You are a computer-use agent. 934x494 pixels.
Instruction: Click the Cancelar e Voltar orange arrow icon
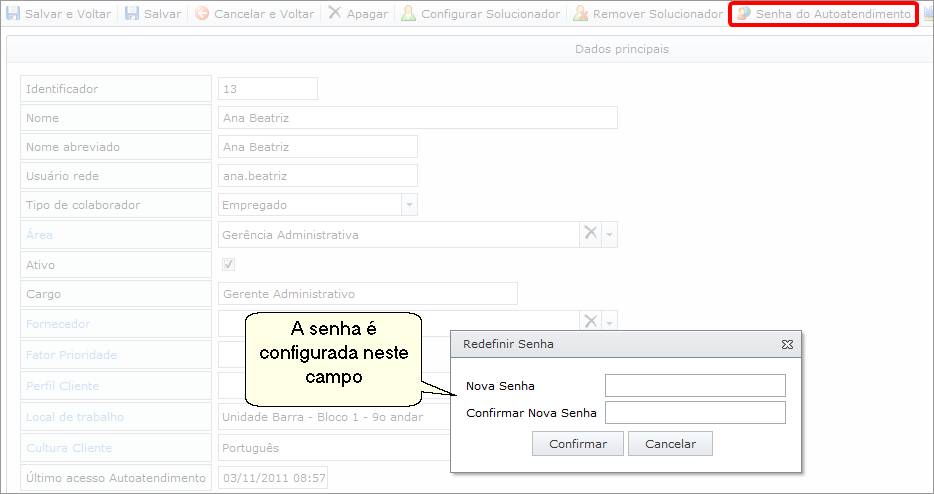coord(202,13)
